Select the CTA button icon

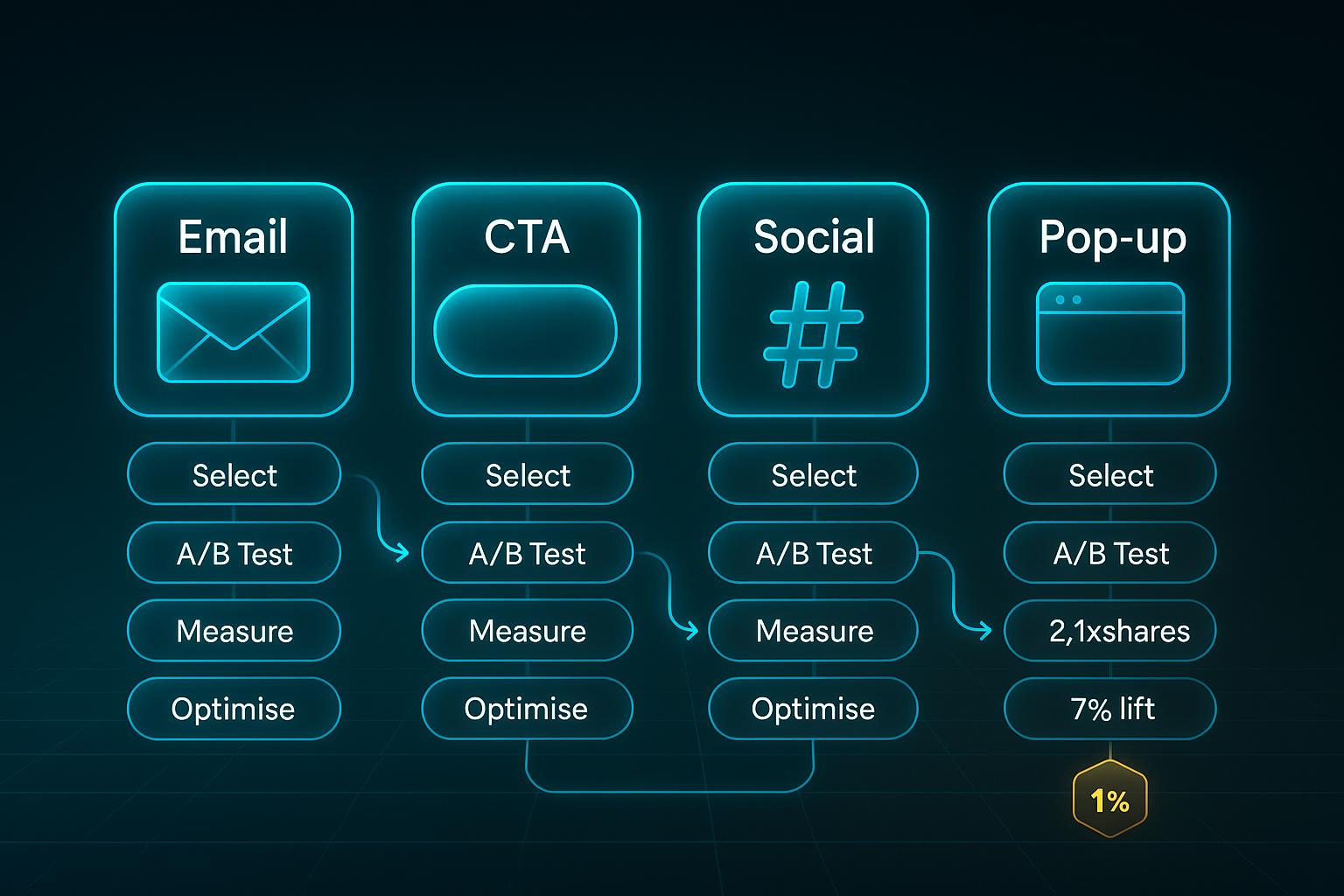(526, 329)
